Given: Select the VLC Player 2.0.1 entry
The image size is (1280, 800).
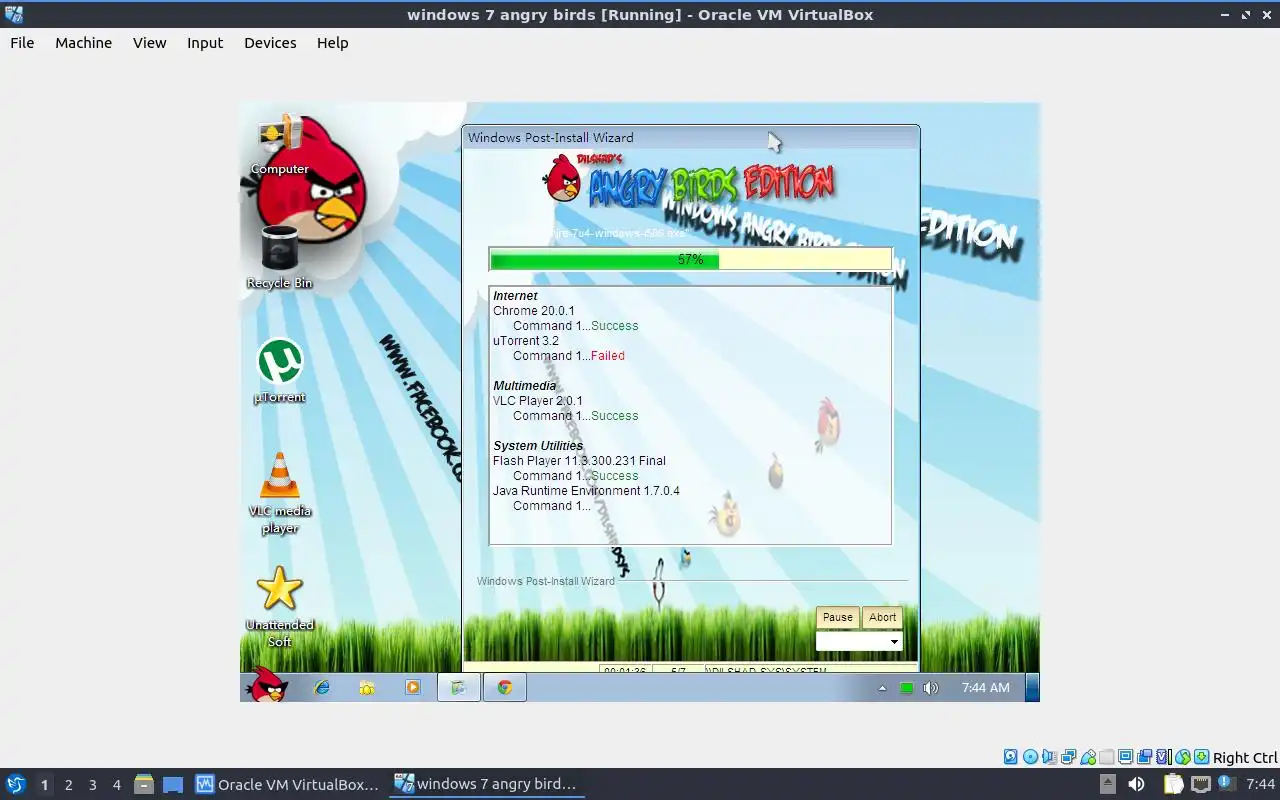Looking at the screenshot, I should [538, 401].
